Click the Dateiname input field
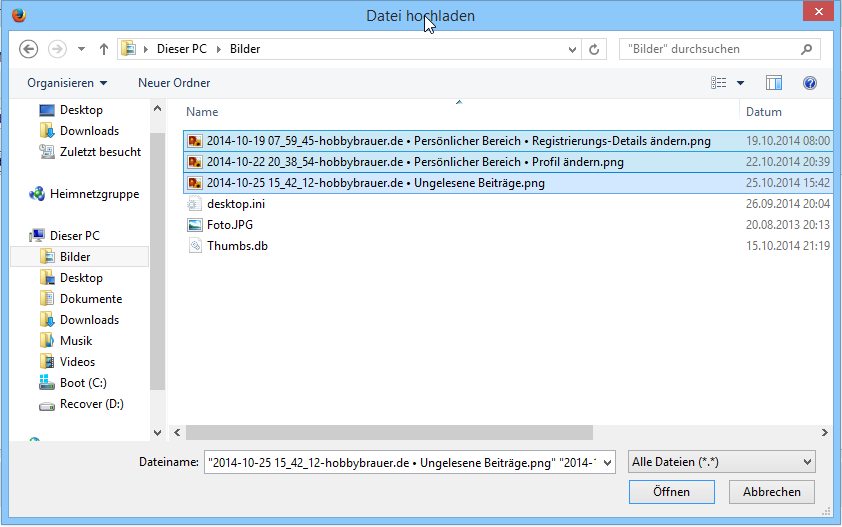The height and width of the screenshot is (527, 842). [x=408, y=461]
